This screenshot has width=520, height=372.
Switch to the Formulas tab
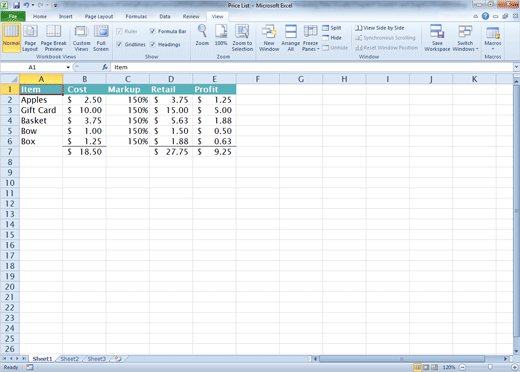[136, 16]
